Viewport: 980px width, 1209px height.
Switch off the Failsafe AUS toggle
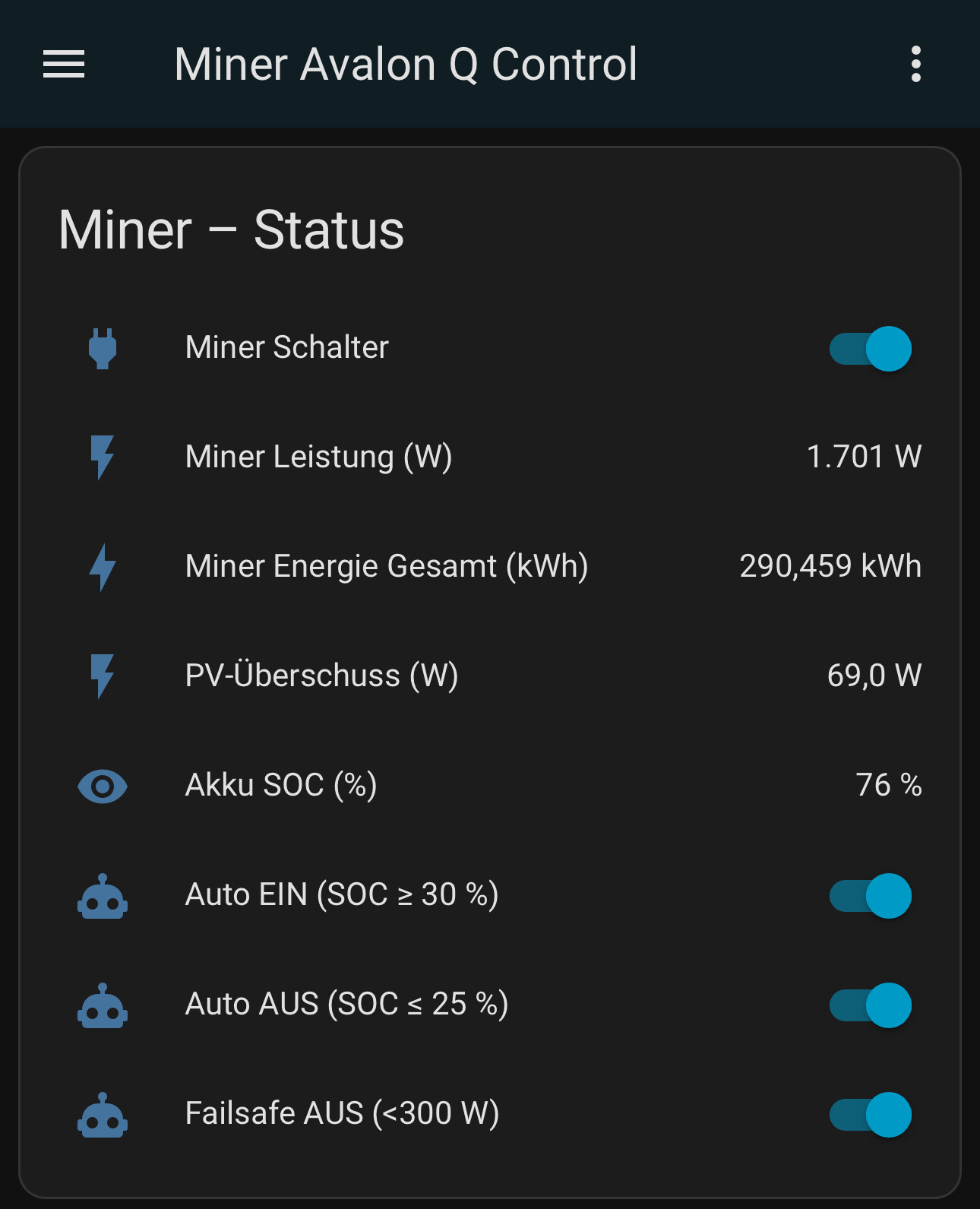tap(871, 1115)
